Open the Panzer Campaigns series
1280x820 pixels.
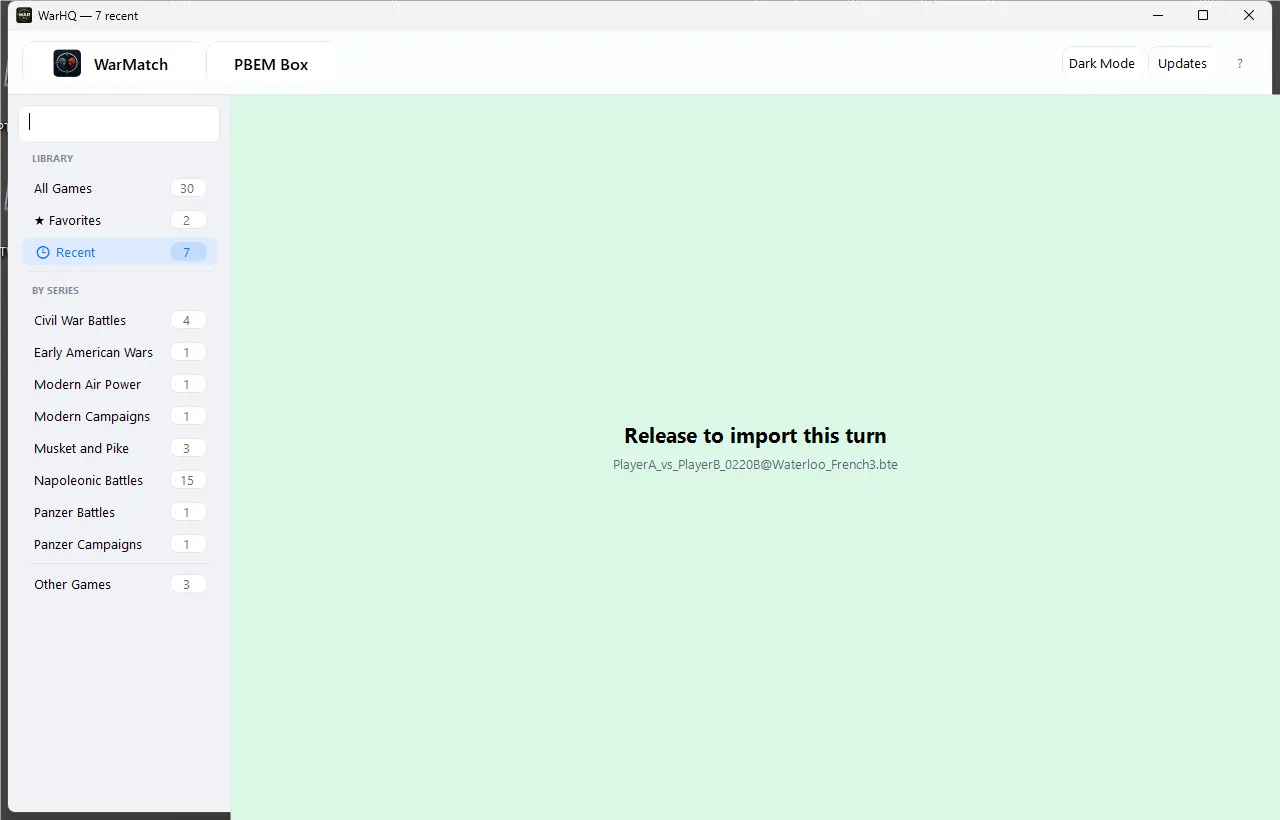pyautogui.click(x=119, y=544)
